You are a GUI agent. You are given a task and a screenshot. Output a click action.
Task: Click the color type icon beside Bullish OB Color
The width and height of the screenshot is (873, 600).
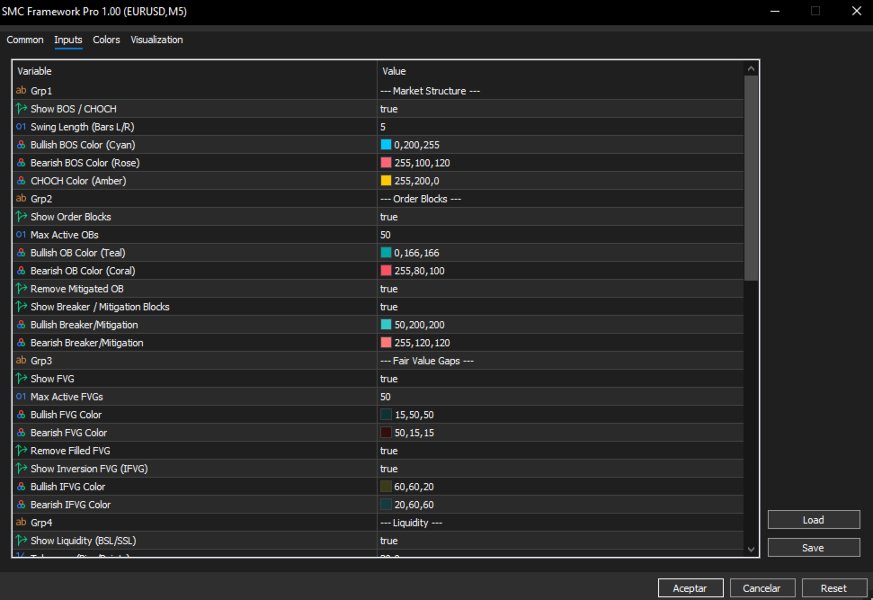21,253
